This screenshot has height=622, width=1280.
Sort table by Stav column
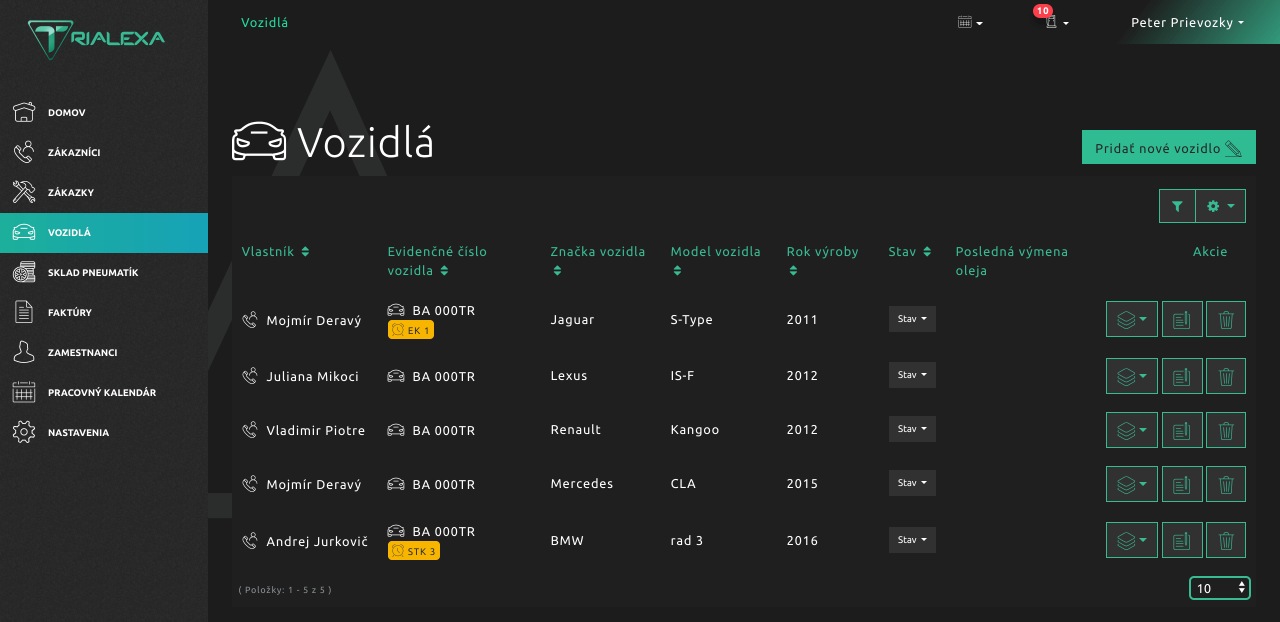click(910, 251)
